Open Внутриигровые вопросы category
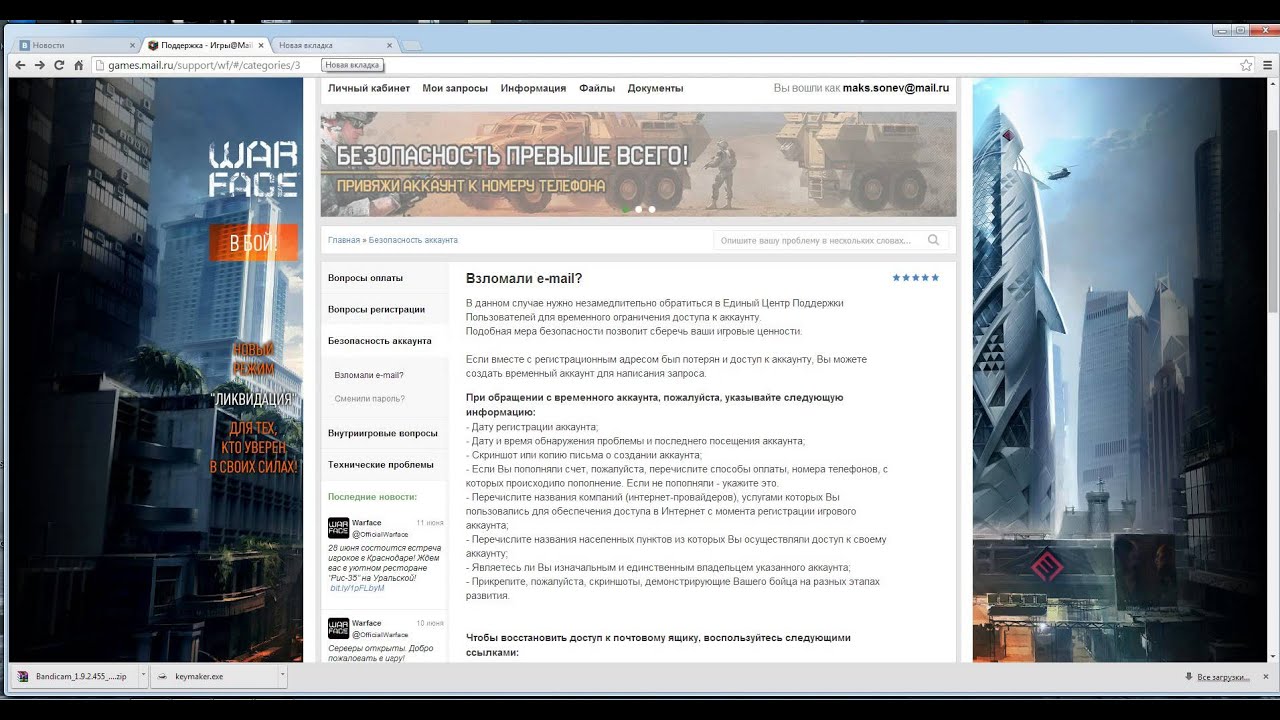 click(384, 433)
